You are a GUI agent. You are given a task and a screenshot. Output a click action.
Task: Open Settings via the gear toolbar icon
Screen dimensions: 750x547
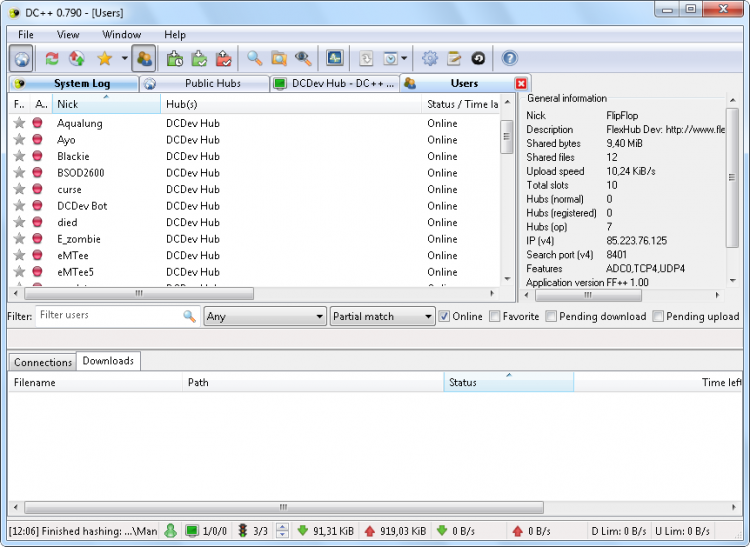[430, 58]
